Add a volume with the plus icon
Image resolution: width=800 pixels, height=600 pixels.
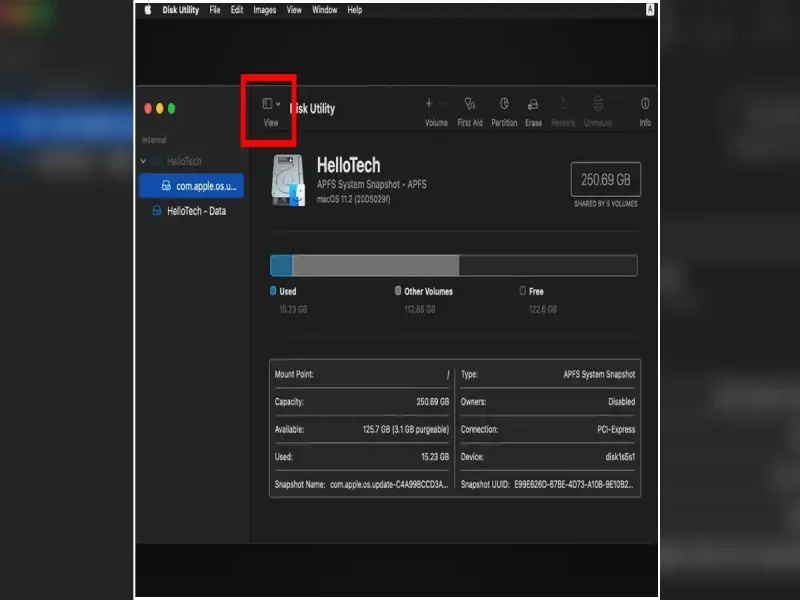pyautogui.click(x=429, y=104)
